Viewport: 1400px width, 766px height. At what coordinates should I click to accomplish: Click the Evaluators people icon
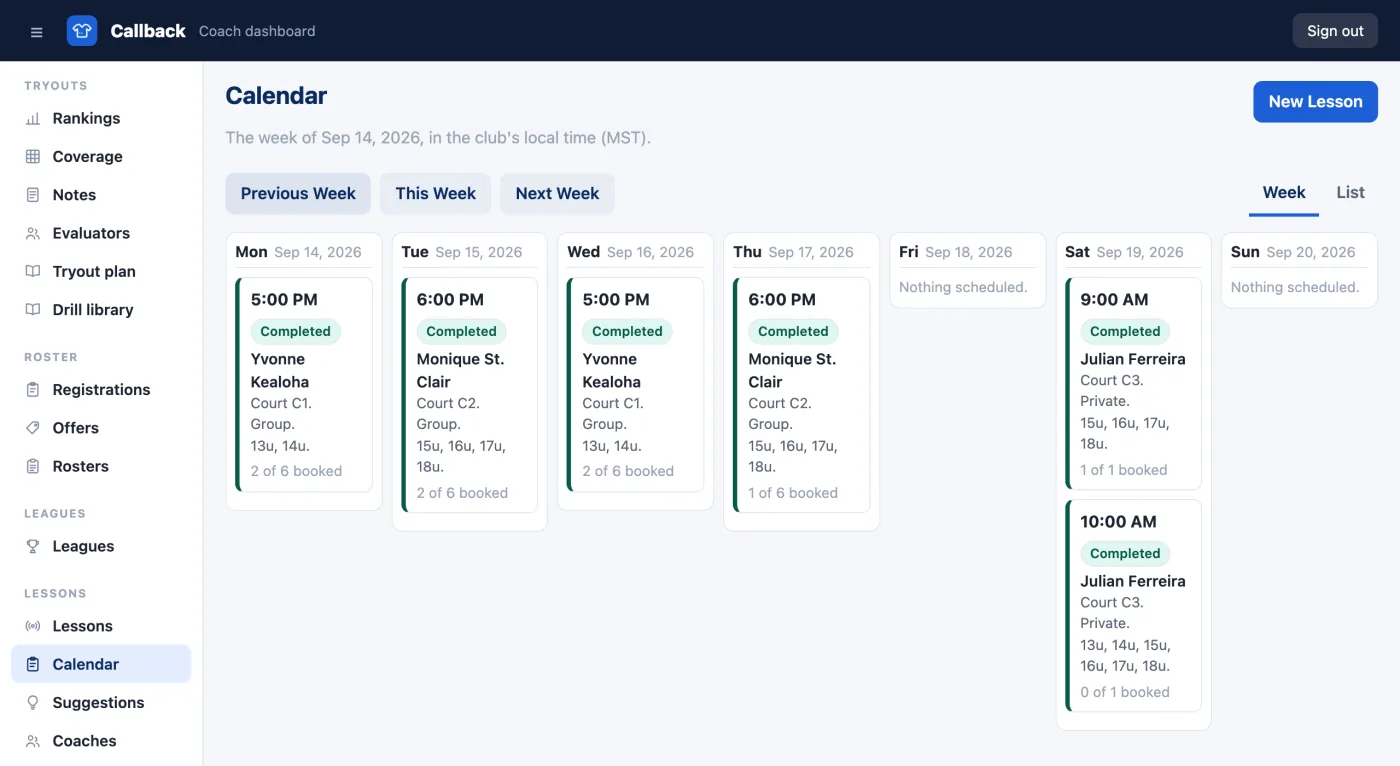[33, 233]
